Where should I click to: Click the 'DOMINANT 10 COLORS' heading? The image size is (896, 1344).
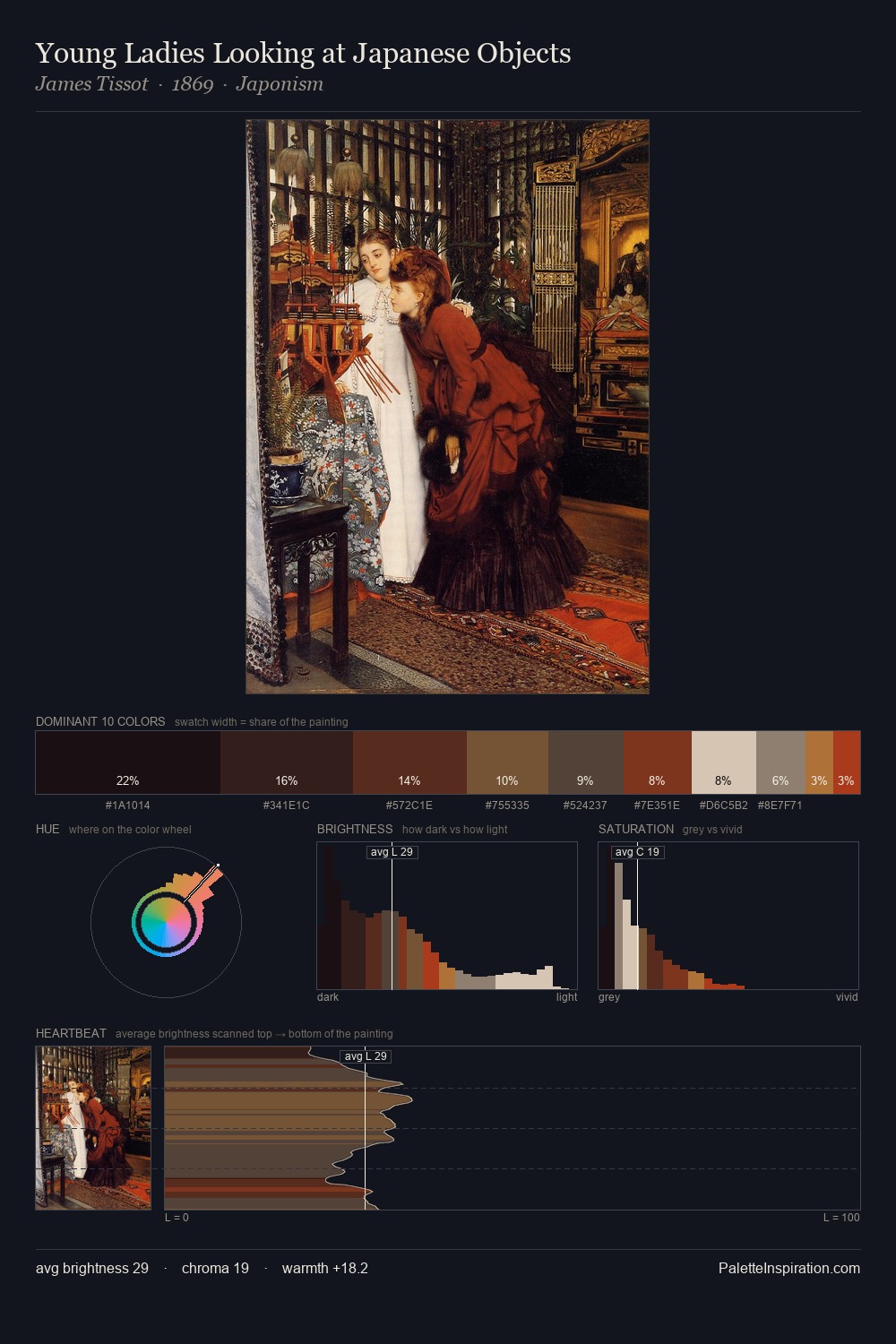[x=100, y=721]
